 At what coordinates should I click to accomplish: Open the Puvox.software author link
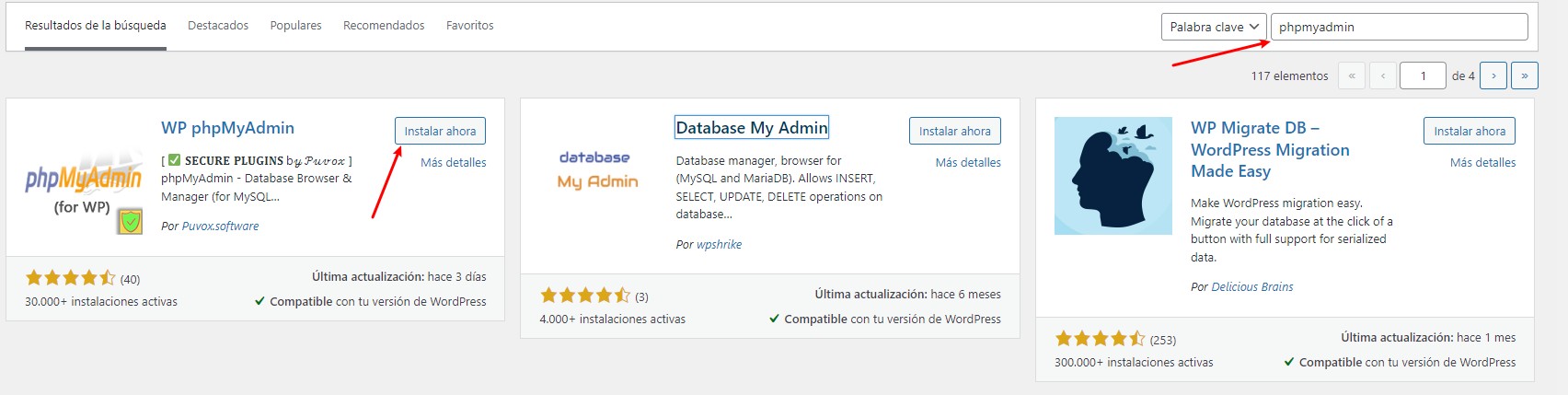click(220, 226)
